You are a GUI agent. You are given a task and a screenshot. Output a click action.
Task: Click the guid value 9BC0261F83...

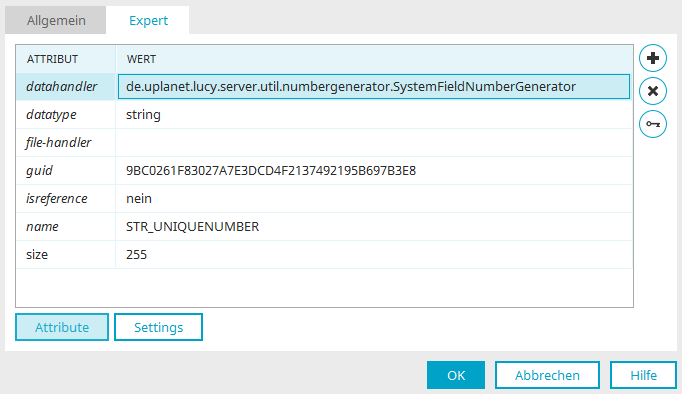[x=271, y=170]
